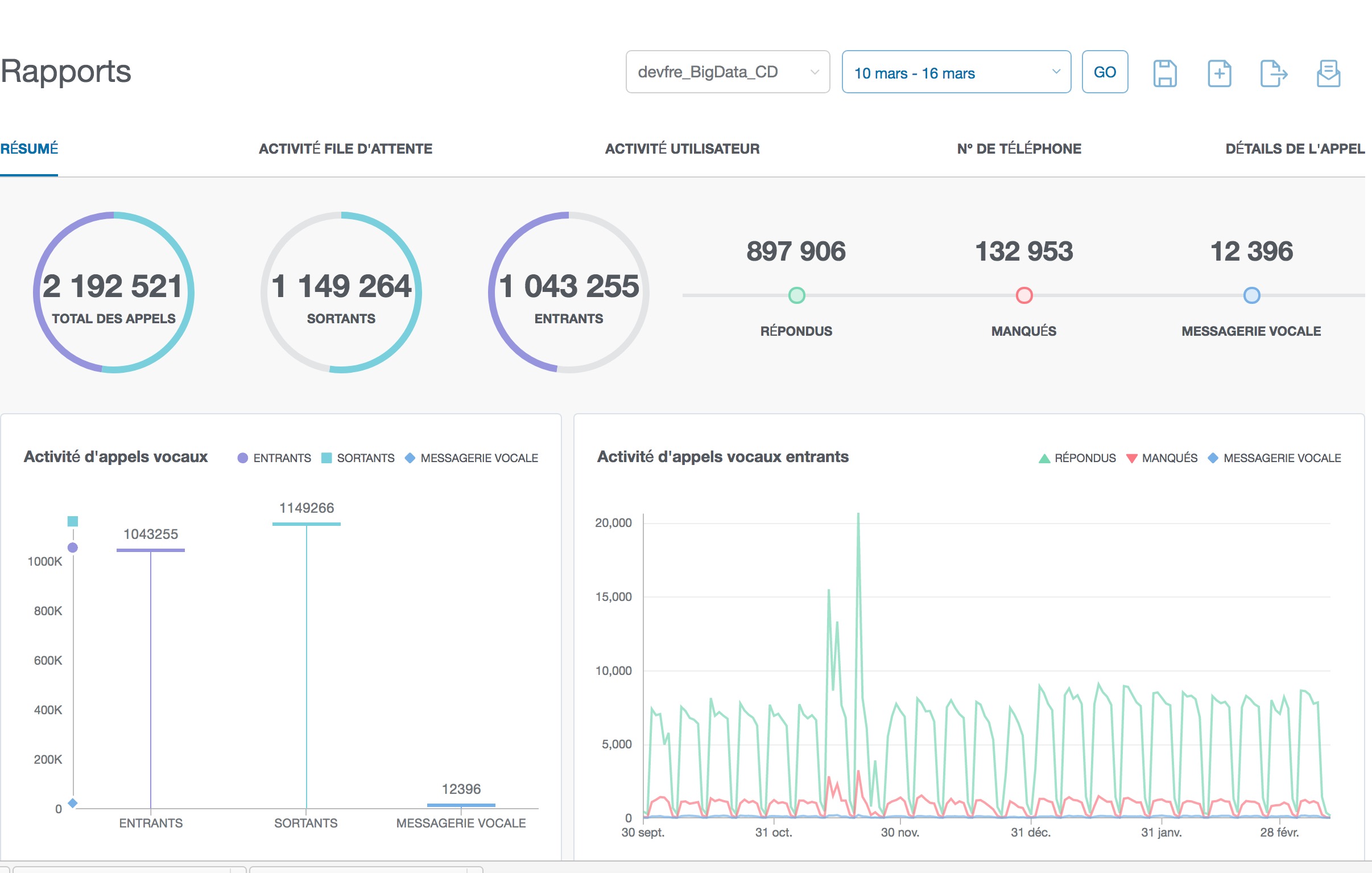The image size is (1372, 873).
Task: Click the SORTANTS circle gauge
Action: coord(341,293)
